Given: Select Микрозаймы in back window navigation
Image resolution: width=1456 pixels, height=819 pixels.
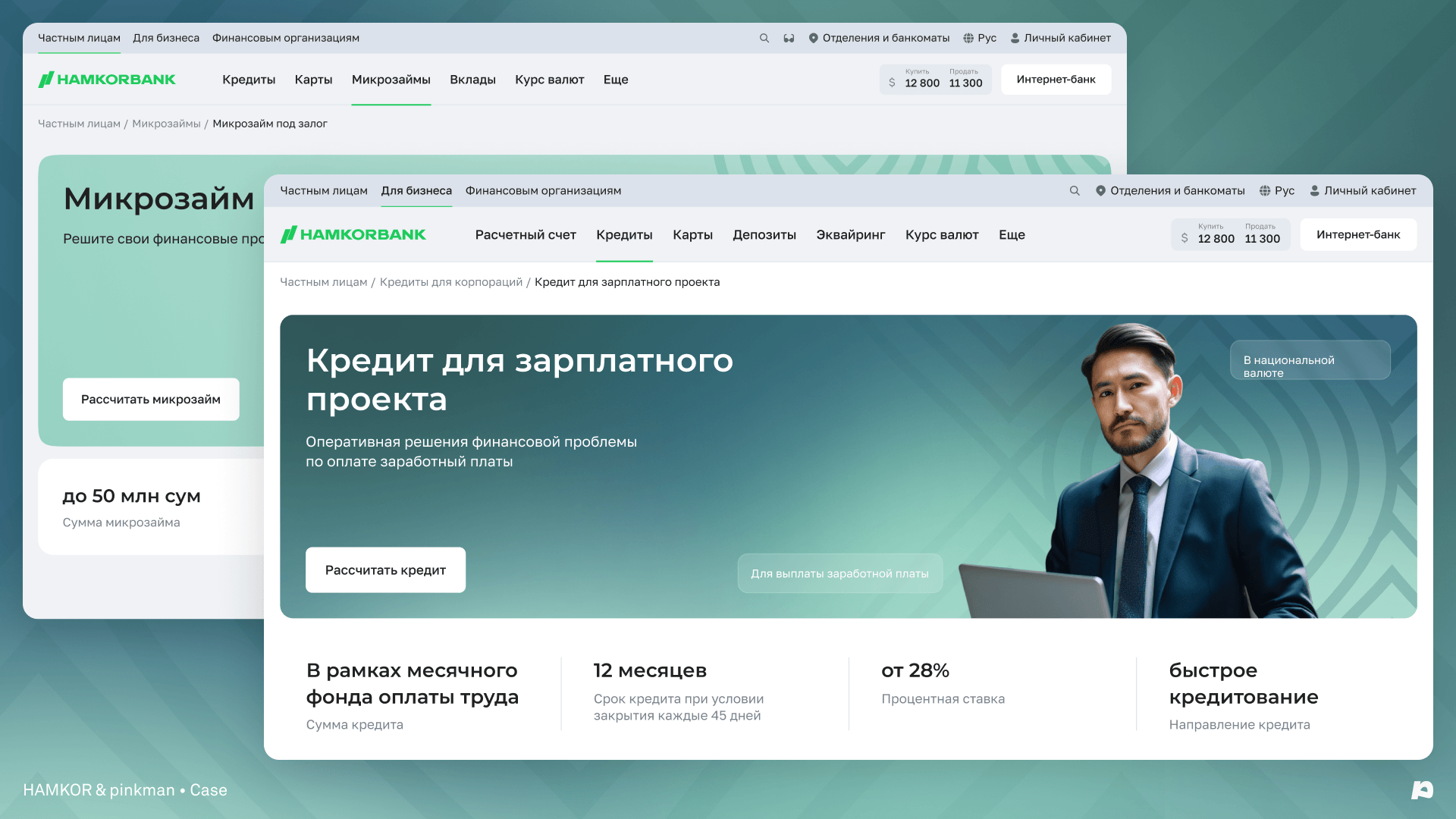Looking at the screenshot, I should 391,80.
